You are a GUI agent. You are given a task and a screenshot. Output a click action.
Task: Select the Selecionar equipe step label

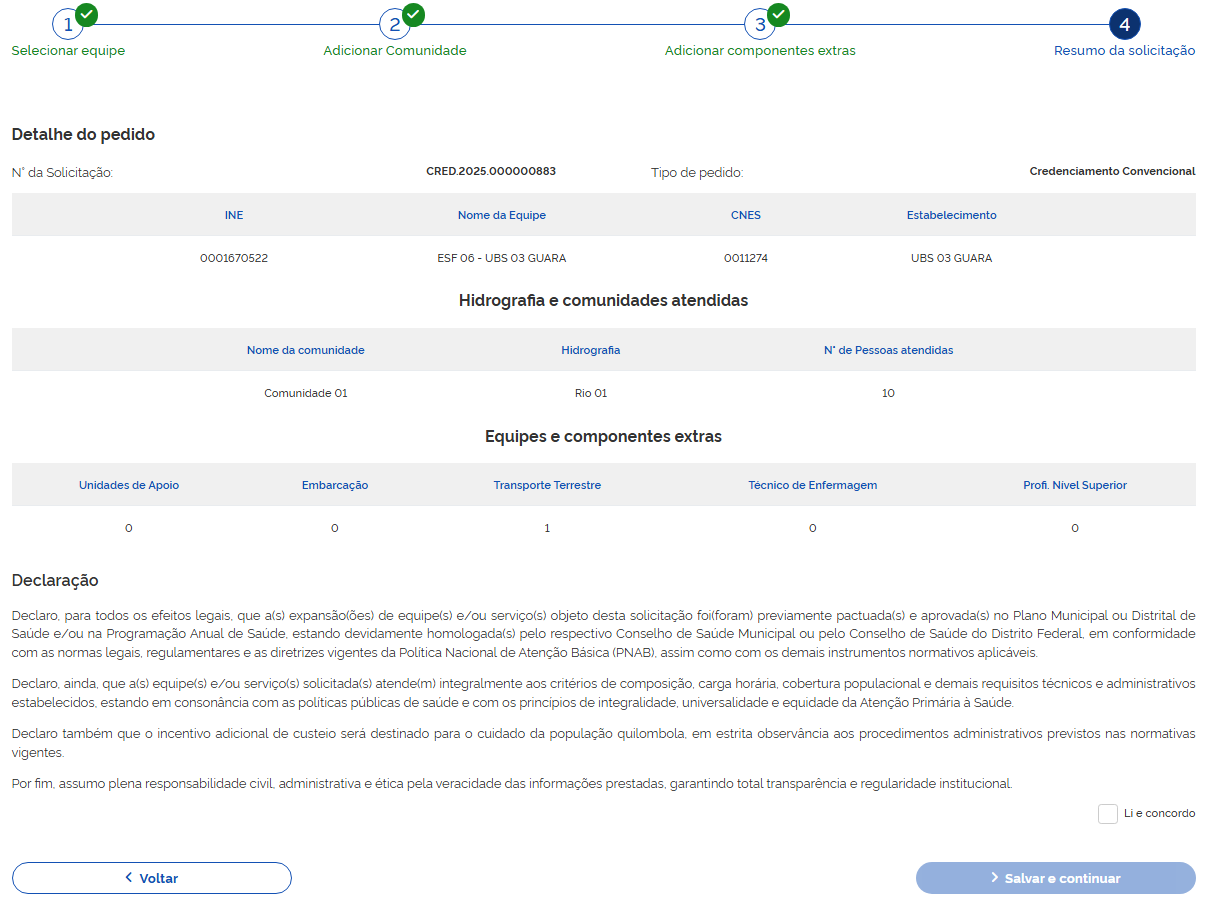click(68, 51)
